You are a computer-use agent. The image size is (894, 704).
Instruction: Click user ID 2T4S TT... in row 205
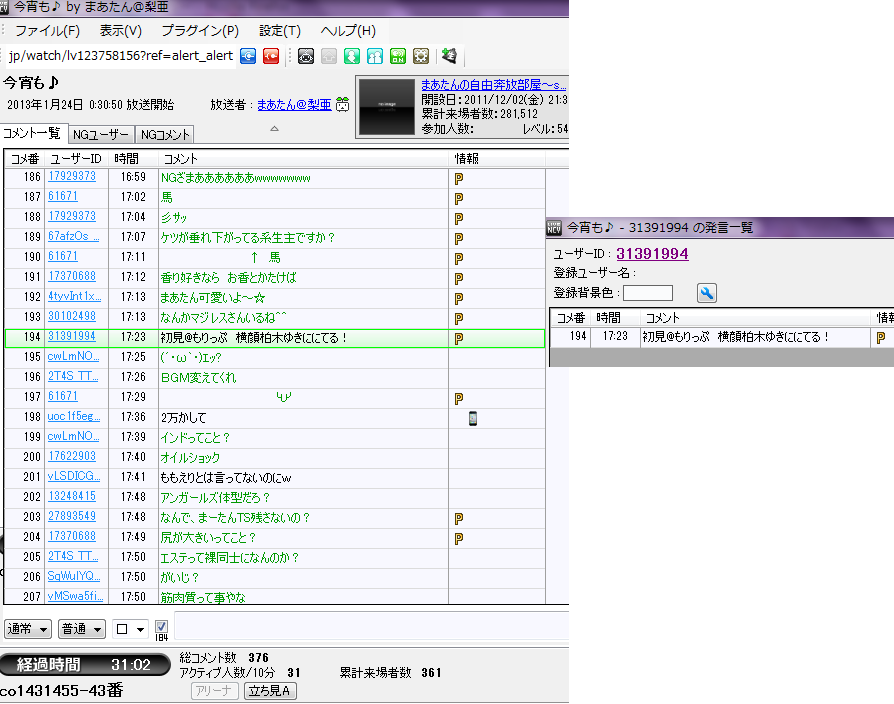coord(73,556)
